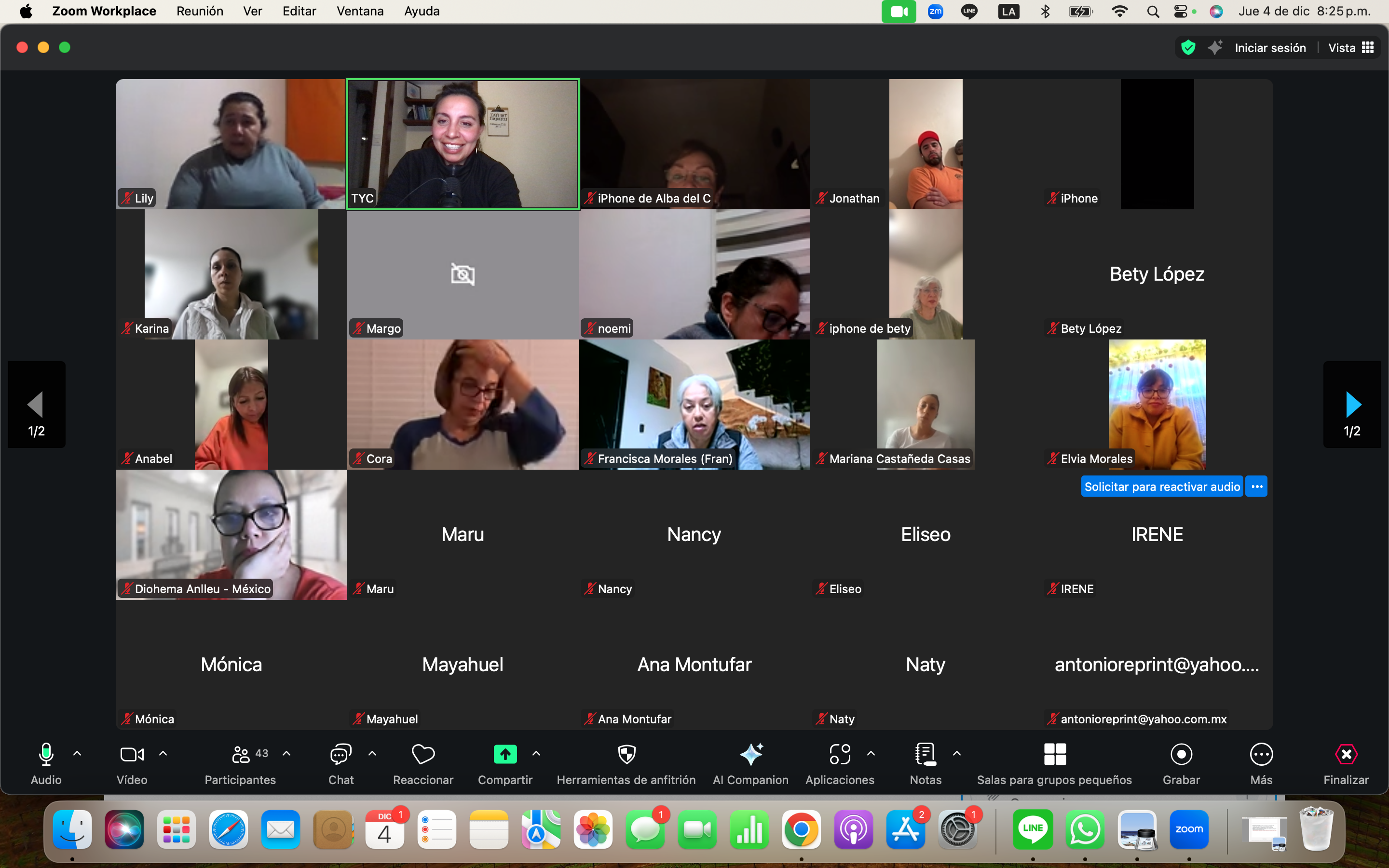Open Herramientas de anfitrión shield icon
The width and height of the screenshot is (1389, 868).
pyautogui.click(x=626, y=754)
